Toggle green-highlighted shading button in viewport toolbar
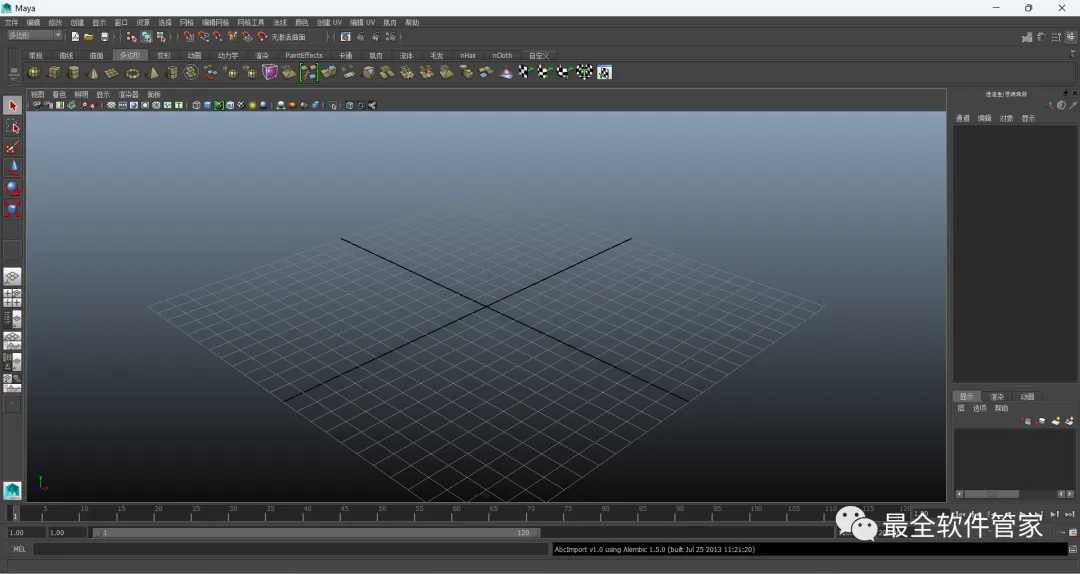 219,105
